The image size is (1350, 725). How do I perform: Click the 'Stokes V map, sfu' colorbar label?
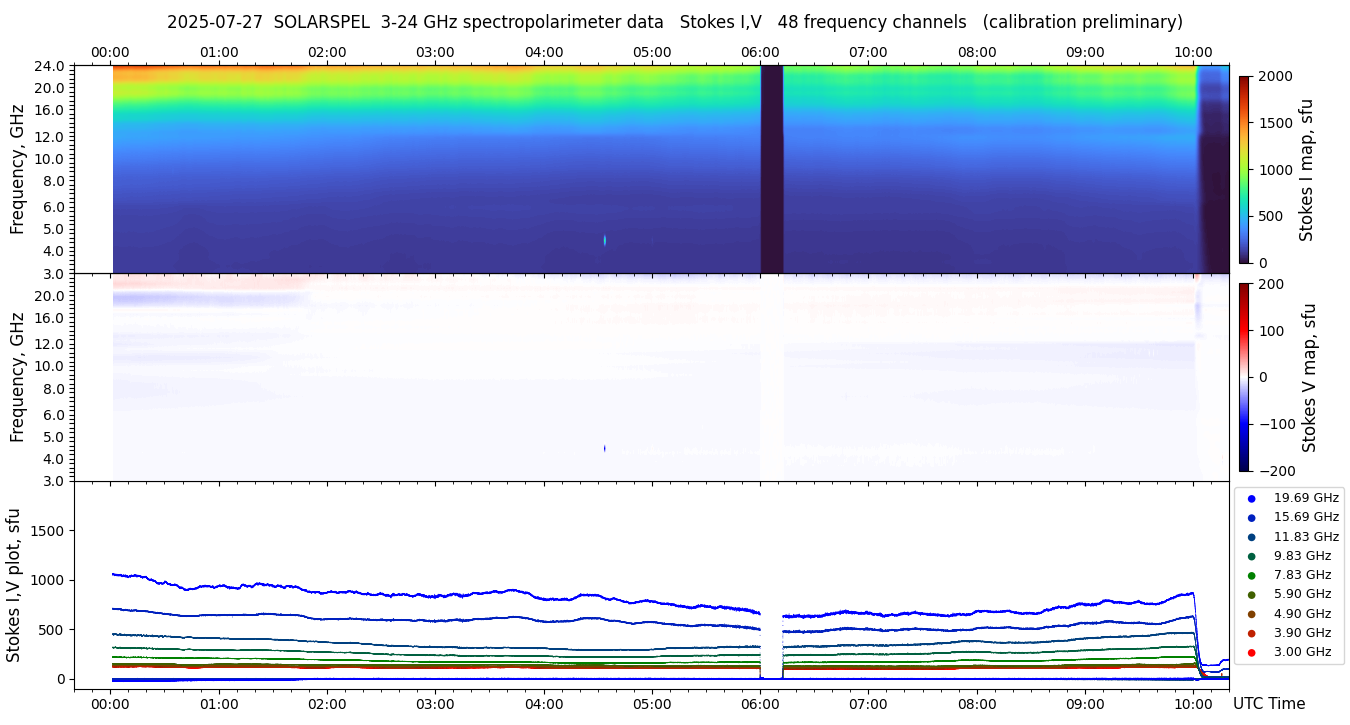1309,377
